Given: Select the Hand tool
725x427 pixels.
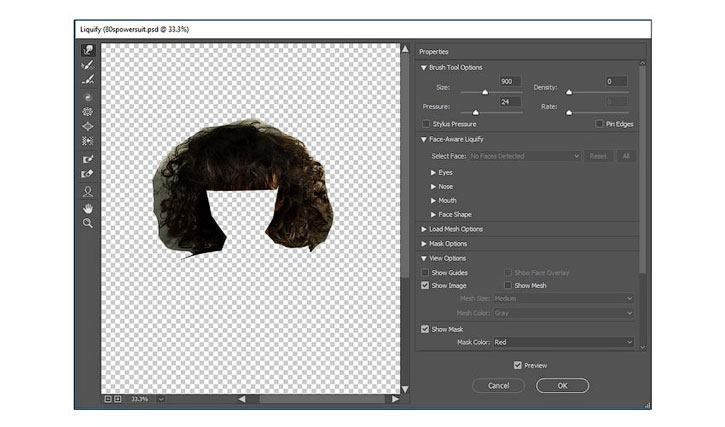Looking at the screenshot, I should pos(88,209).
